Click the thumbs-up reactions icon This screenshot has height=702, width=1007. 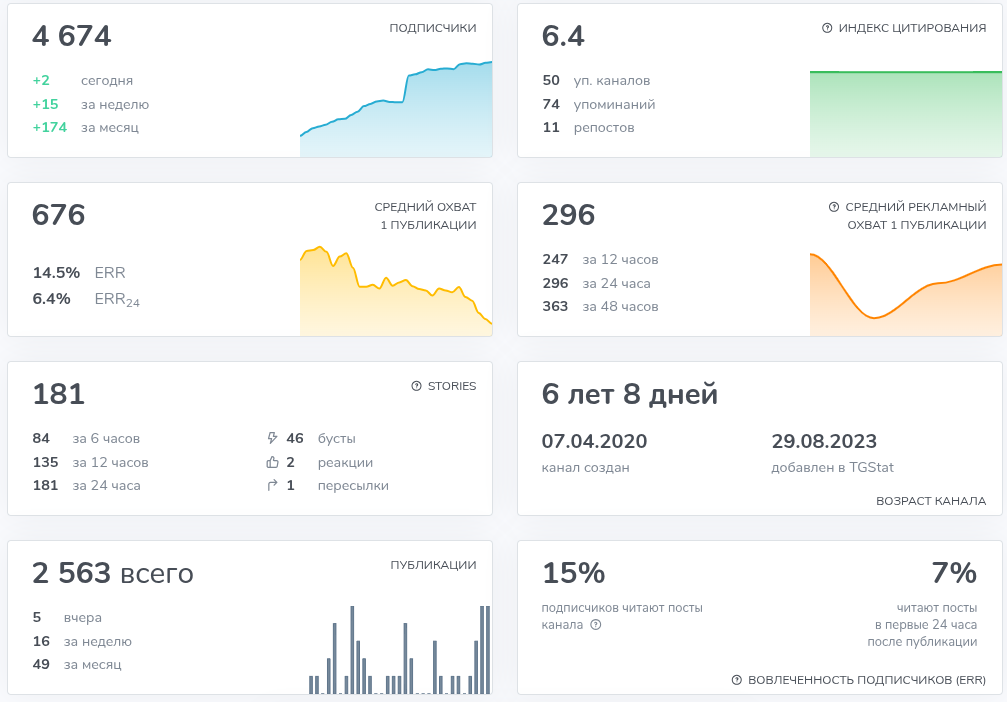pos(271,462)
